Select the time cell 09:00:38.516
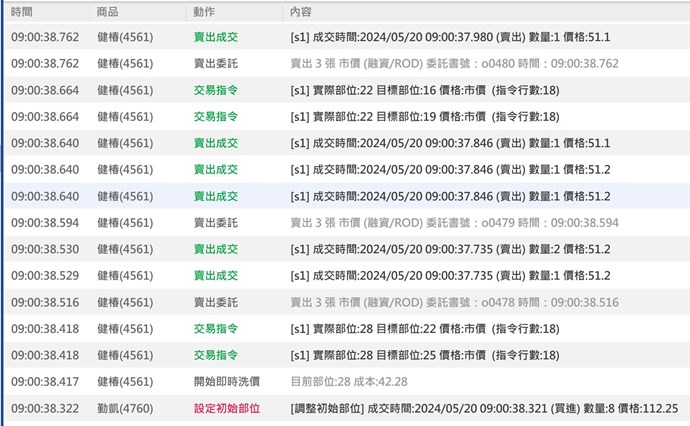690x426 pixels. (45, 302)
